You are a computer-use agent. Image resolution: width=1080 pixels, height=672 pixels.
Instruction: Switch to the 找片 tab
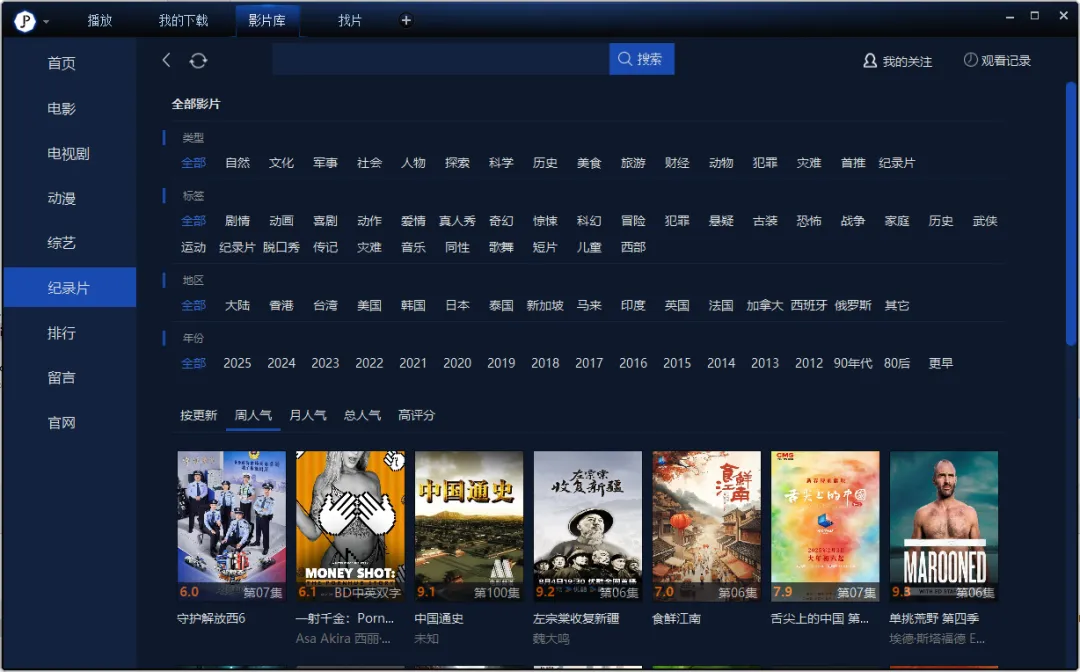tap(350, 21)
